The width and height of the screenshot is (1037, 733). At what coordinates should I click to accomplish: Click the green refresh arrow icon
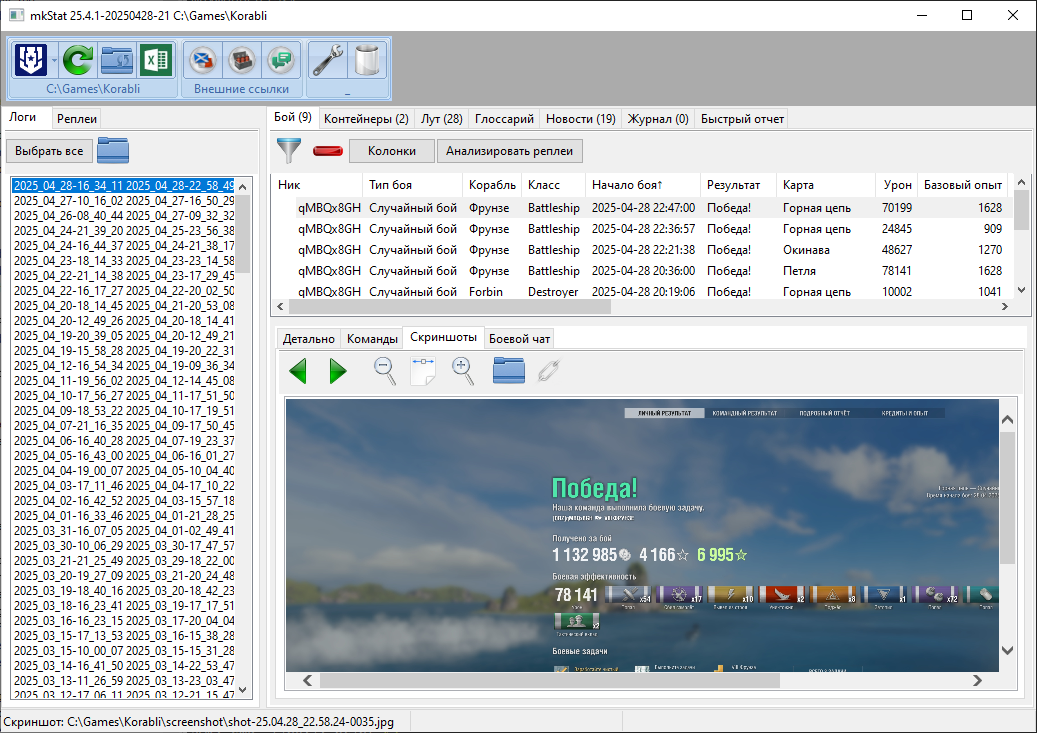pos(78,60)
